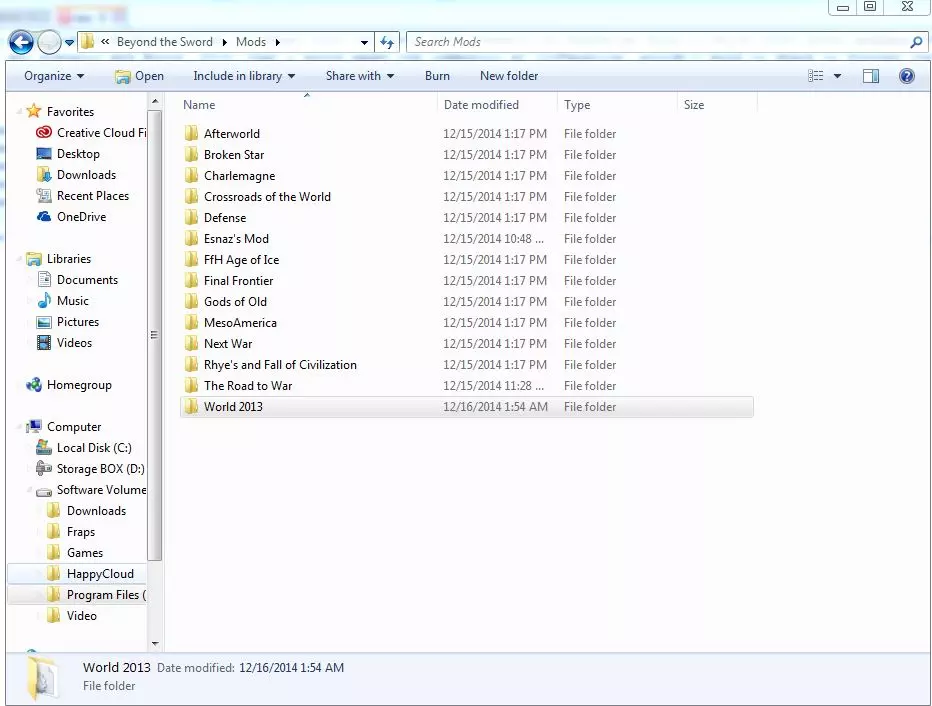Click the refresh button beside address bar

(387, 42)
